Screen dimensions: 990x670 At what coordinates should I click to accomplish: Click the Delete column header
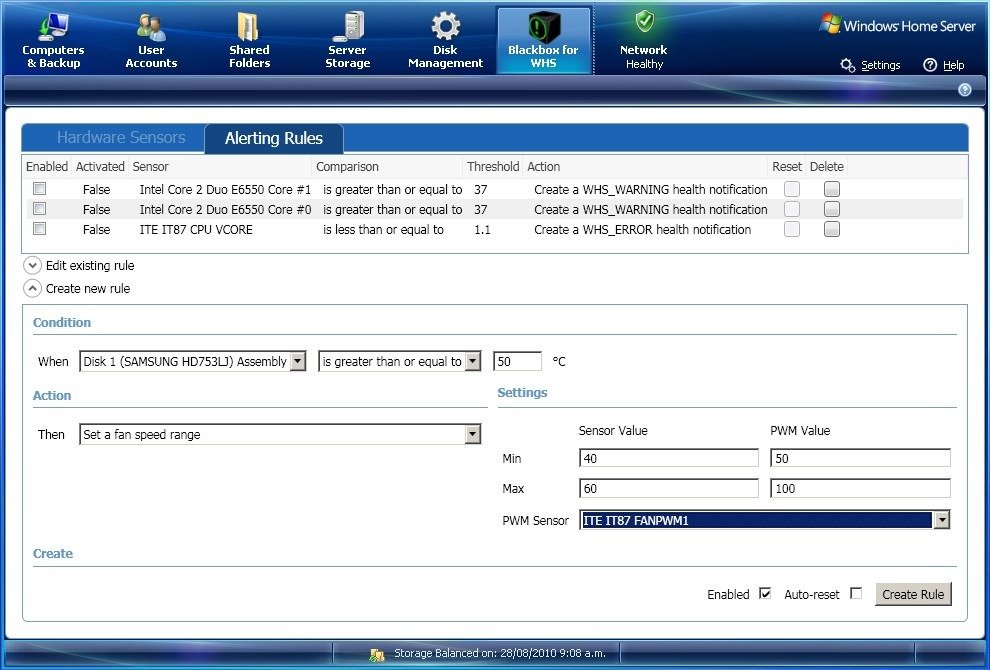(x=826, y=167)
